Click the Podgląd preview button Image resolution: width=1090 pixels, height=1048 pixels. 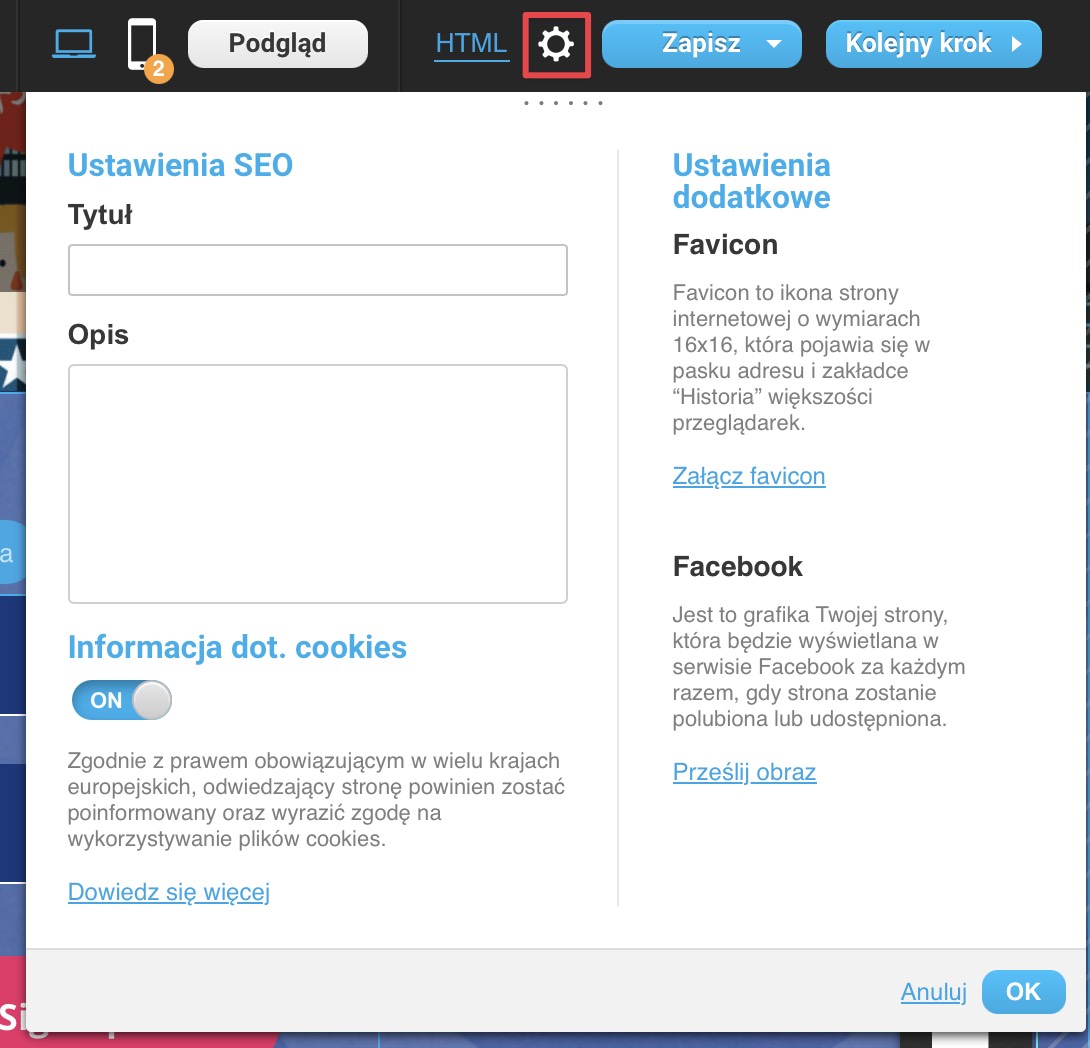tap(277, 44)
